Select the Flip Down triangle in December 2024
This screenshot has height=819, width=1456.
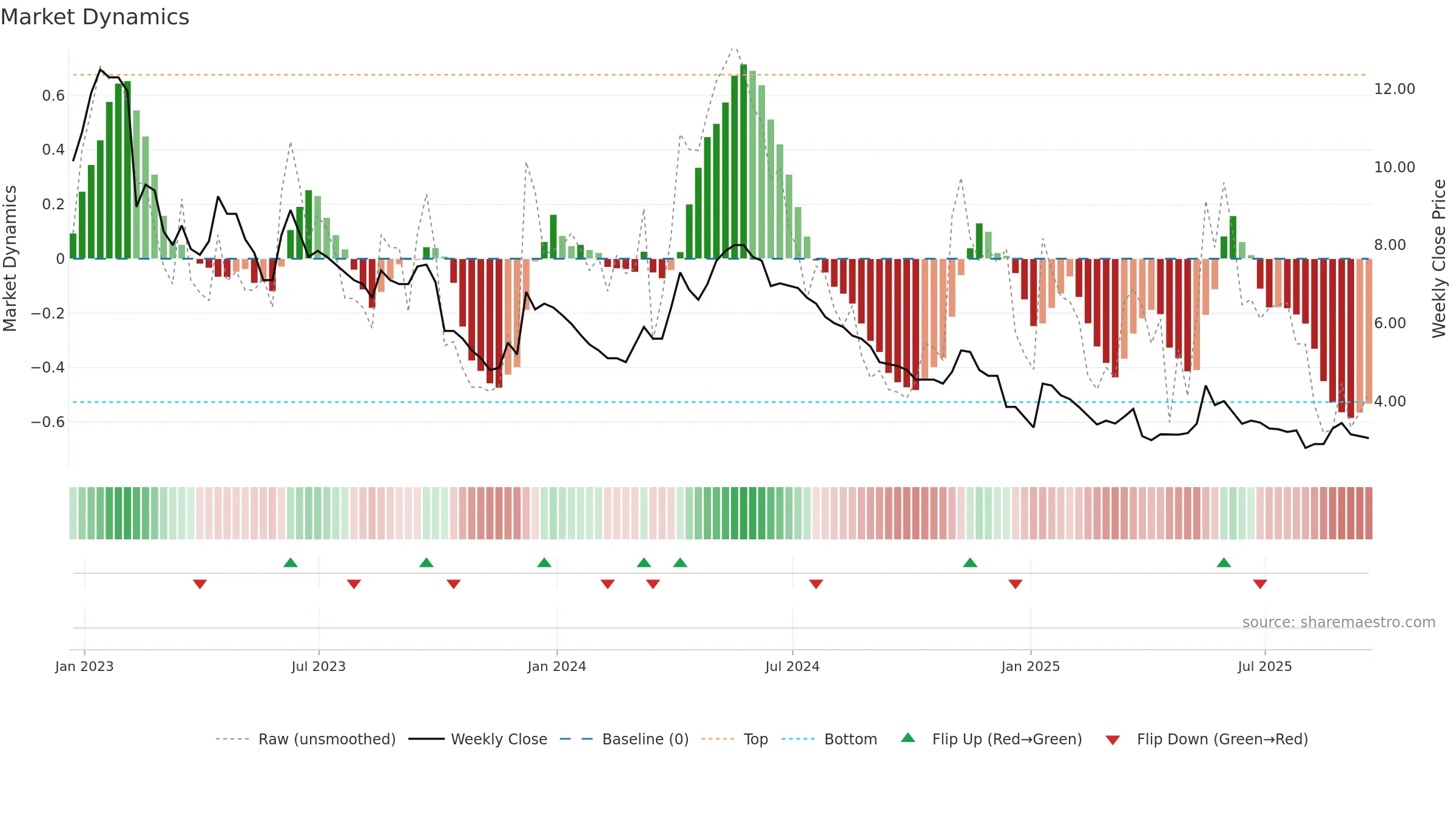[x=1016, y=584]
